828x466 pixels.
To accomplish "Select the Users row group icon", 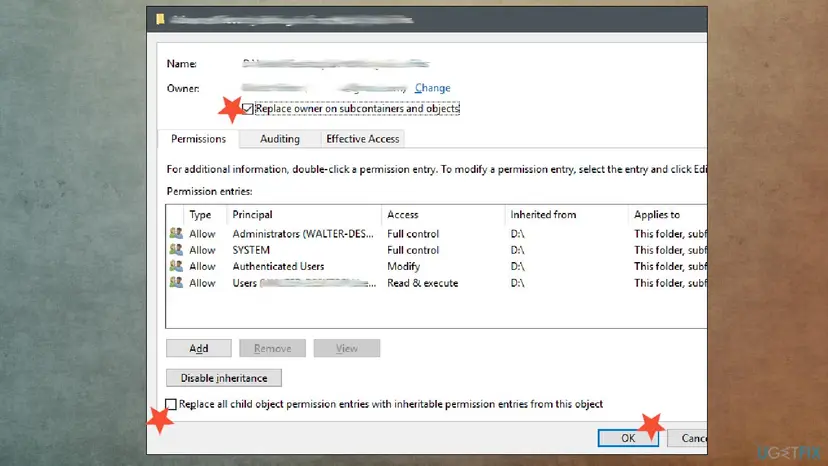I will [x=176, y=282].
